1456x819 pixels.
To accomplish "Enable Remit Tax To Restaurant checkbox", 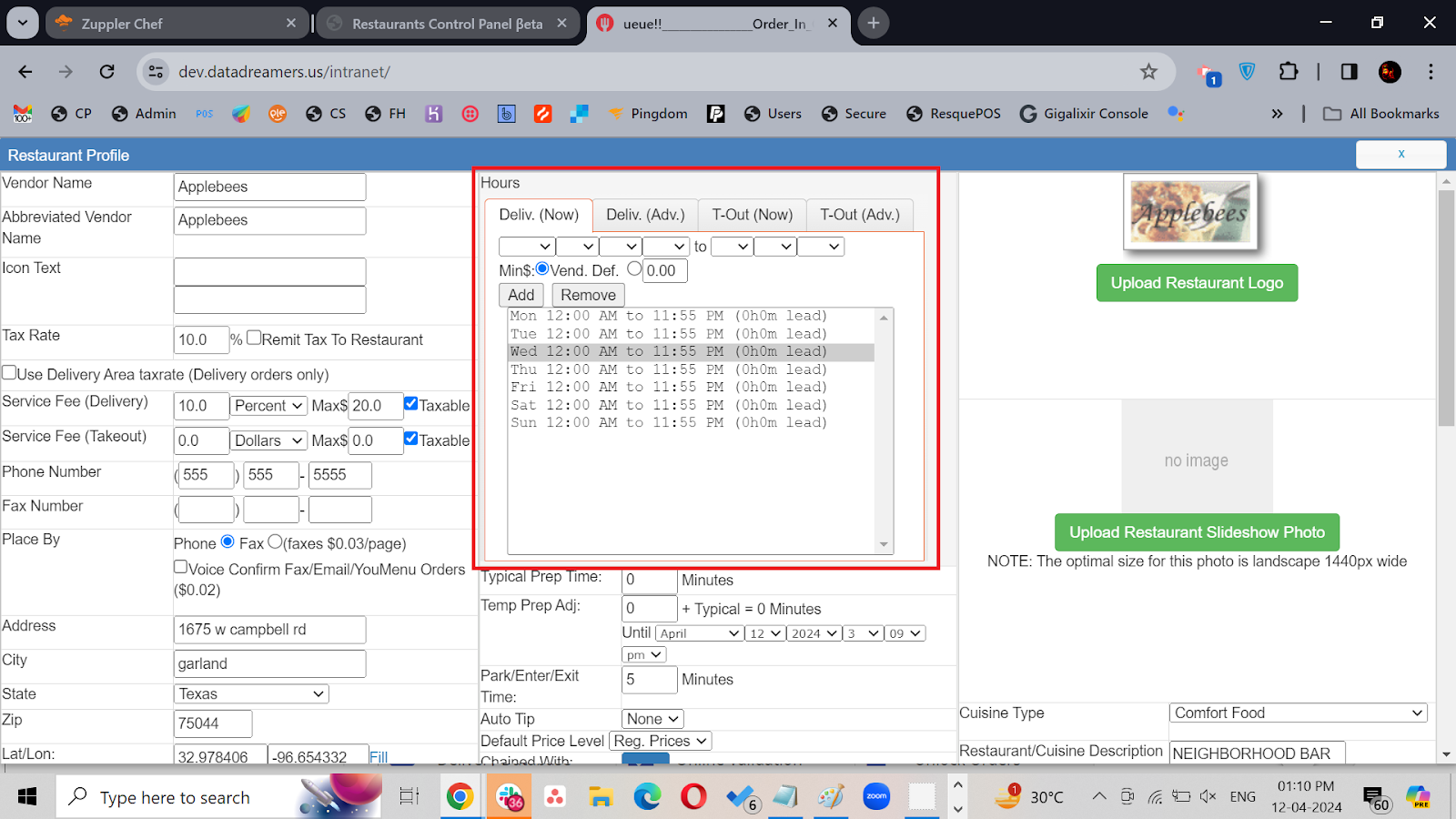I will click(254, 338).
